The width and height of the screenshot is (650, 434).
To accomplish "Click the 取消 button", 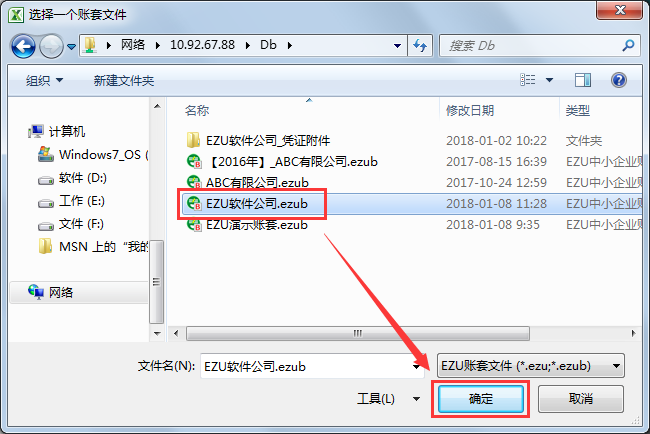I will [580, 399].
